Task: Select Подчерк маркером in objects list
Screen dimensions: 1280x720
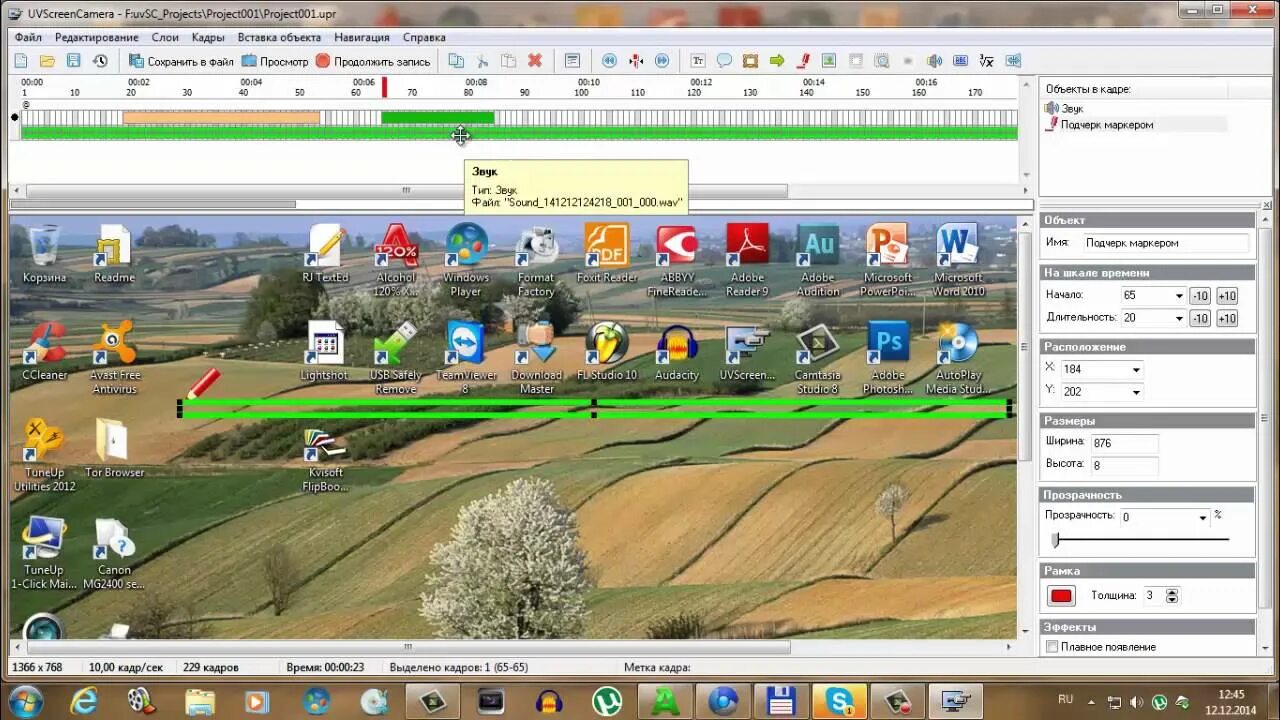Action: click(1098, 125)
